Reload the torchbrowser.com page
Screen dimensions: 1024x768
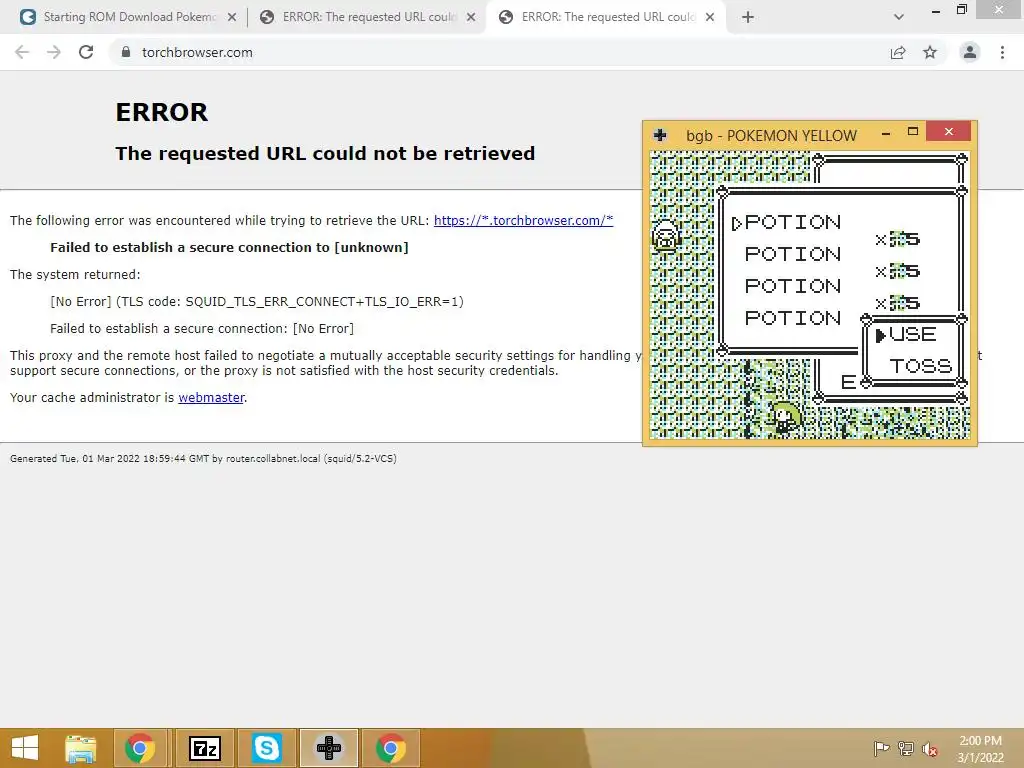point(86,52)
